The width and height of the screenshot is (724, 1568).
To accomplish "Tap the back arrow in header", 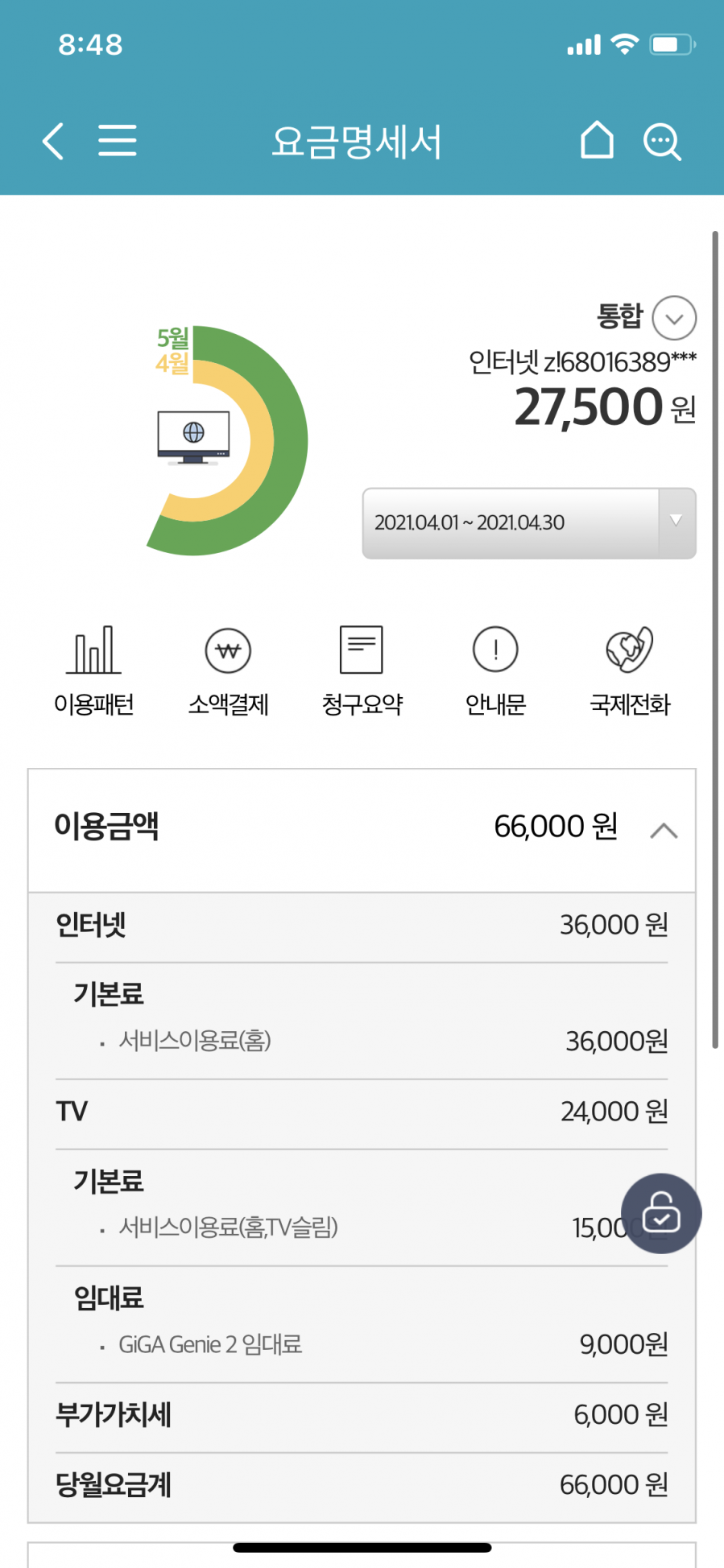I will click(53, 142).
